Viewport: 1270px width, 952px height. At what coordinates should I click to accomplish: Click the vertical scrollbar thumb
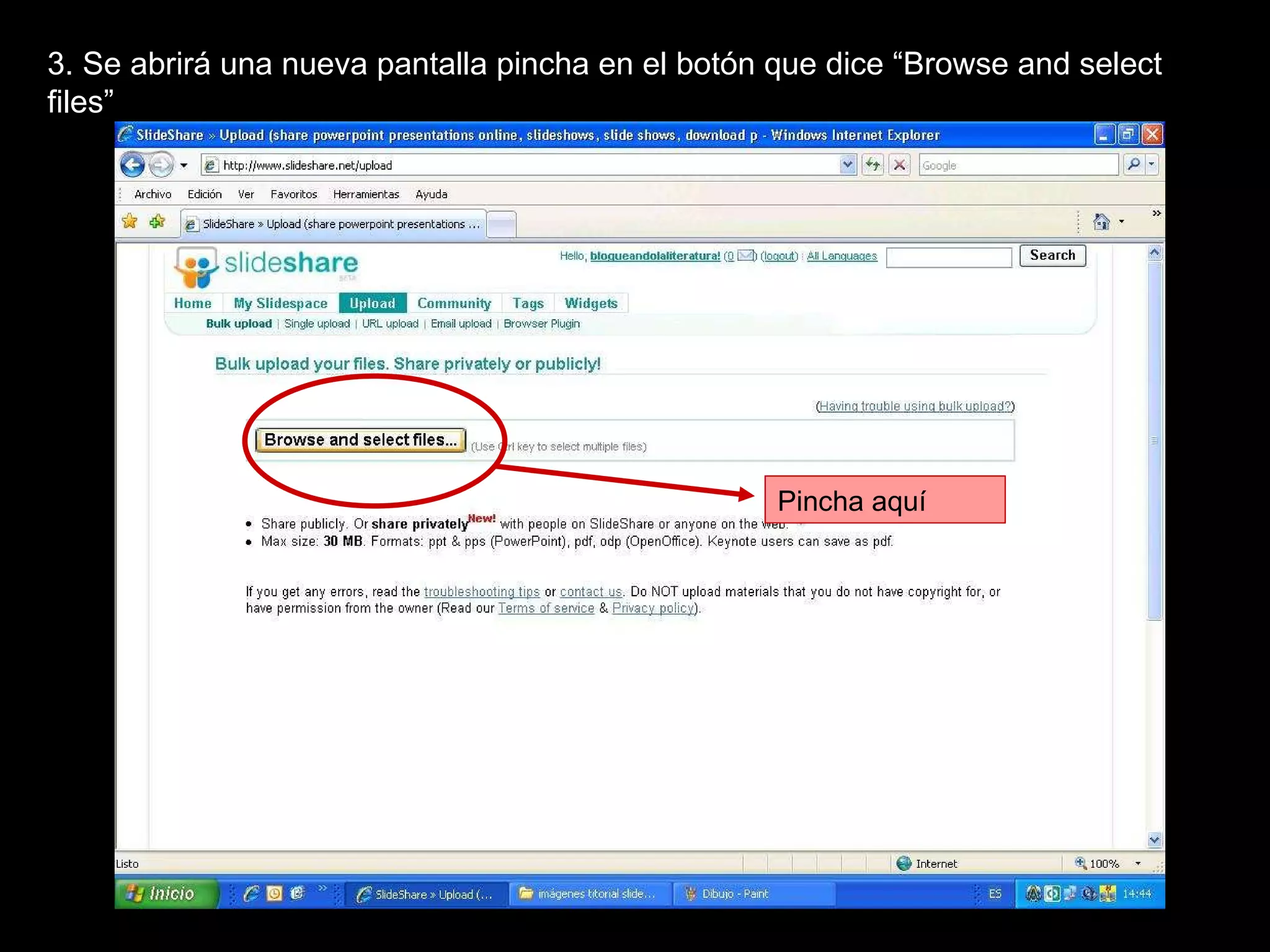(x=1154, y=441)
